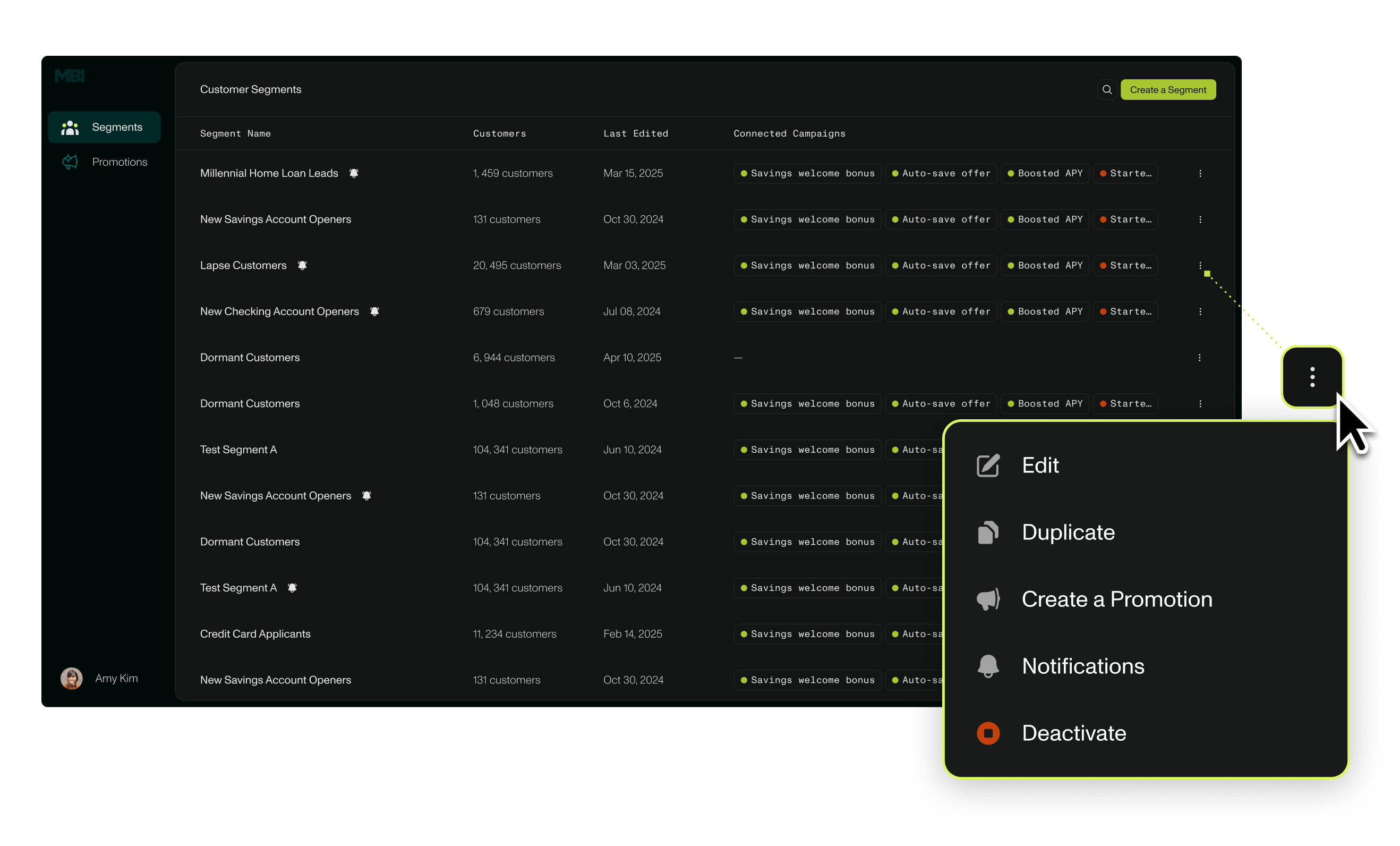Open the Credit Card Applicants segment
Screen dimensions: 1400x846
[x=255, y=634]
